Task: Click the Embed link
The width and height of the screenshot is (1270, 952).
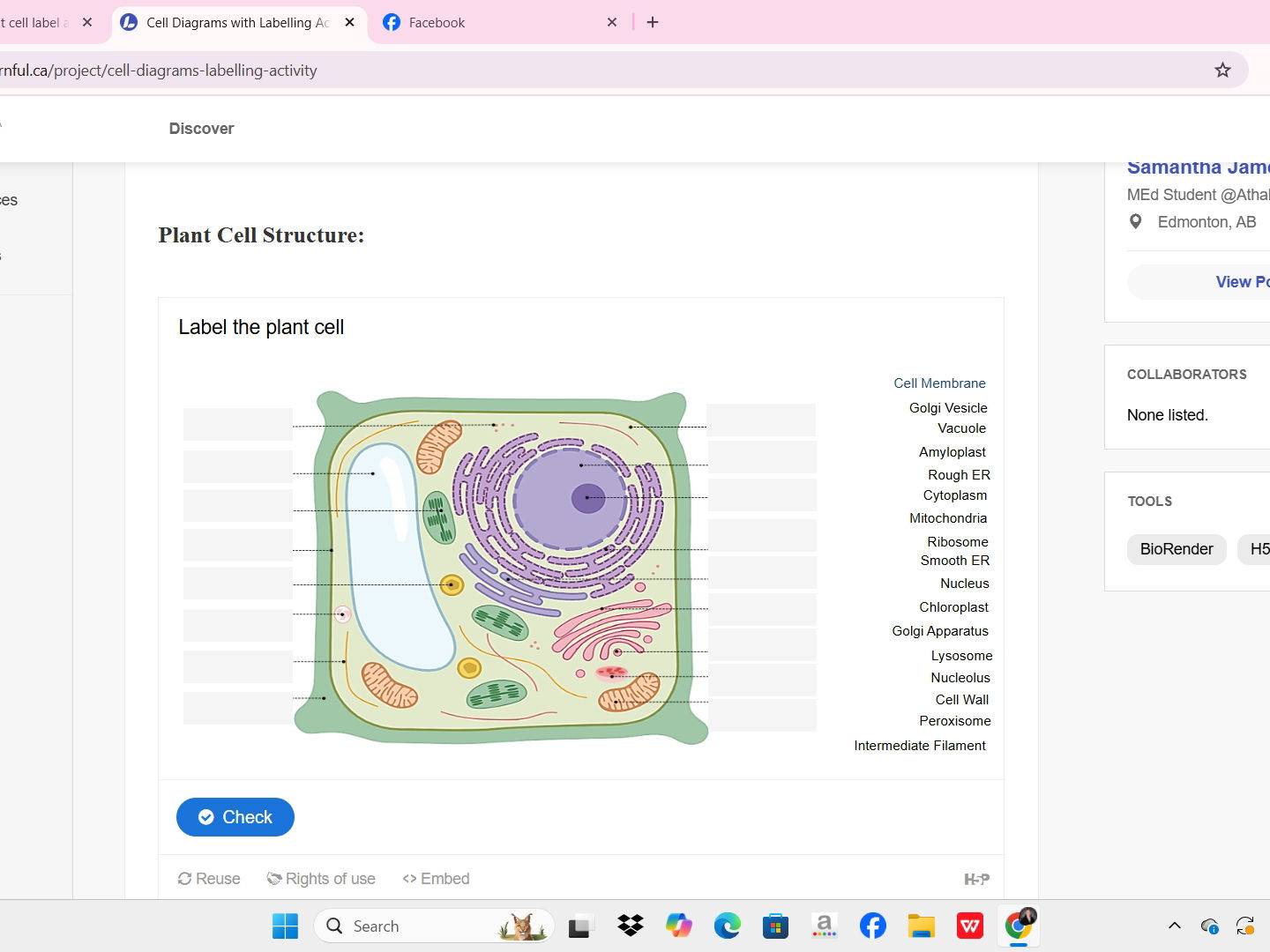Action: click(436, 879)
